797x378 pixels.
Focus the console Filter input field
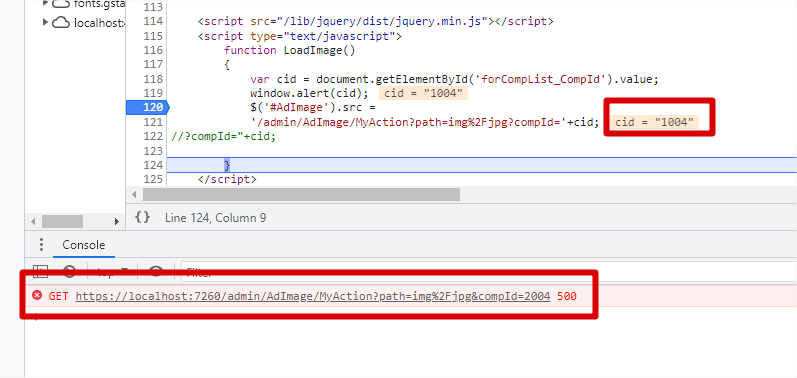pyautogui.click(x=488, y=272)
